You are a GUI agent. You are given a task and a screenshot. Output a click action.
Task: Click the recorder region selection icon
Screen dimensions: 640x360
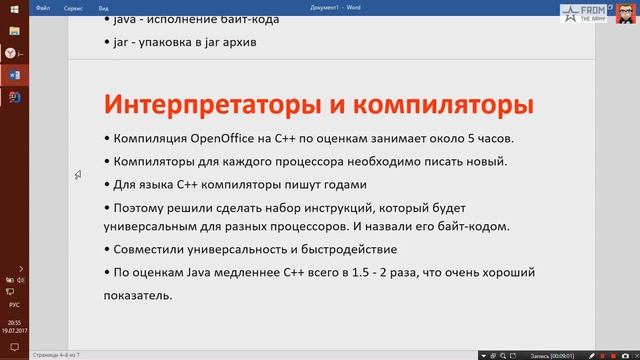click(513, 356)
